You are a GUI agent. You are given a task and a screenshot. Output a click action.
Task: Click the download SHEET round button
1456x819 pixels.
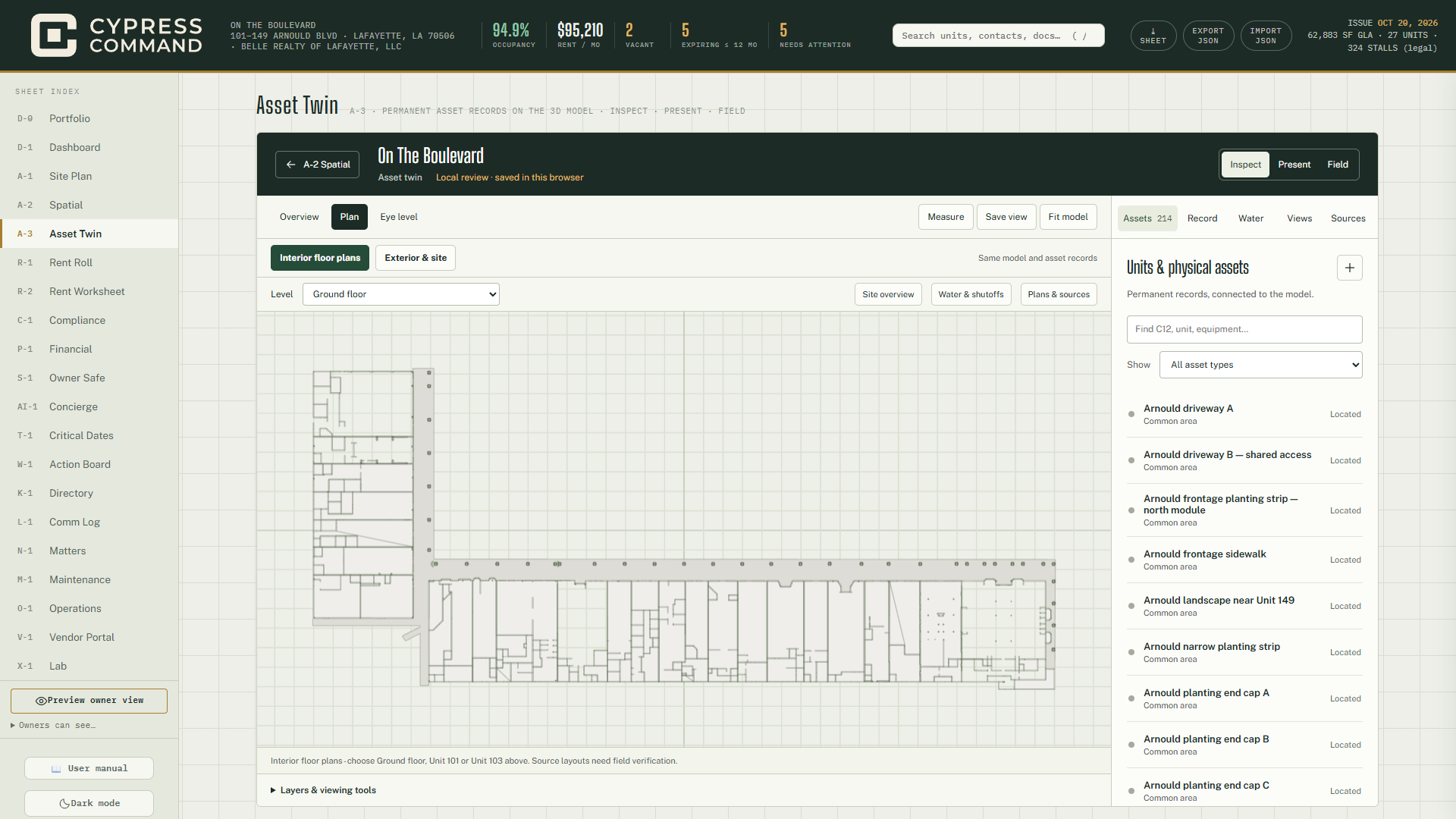[1153, 36]
